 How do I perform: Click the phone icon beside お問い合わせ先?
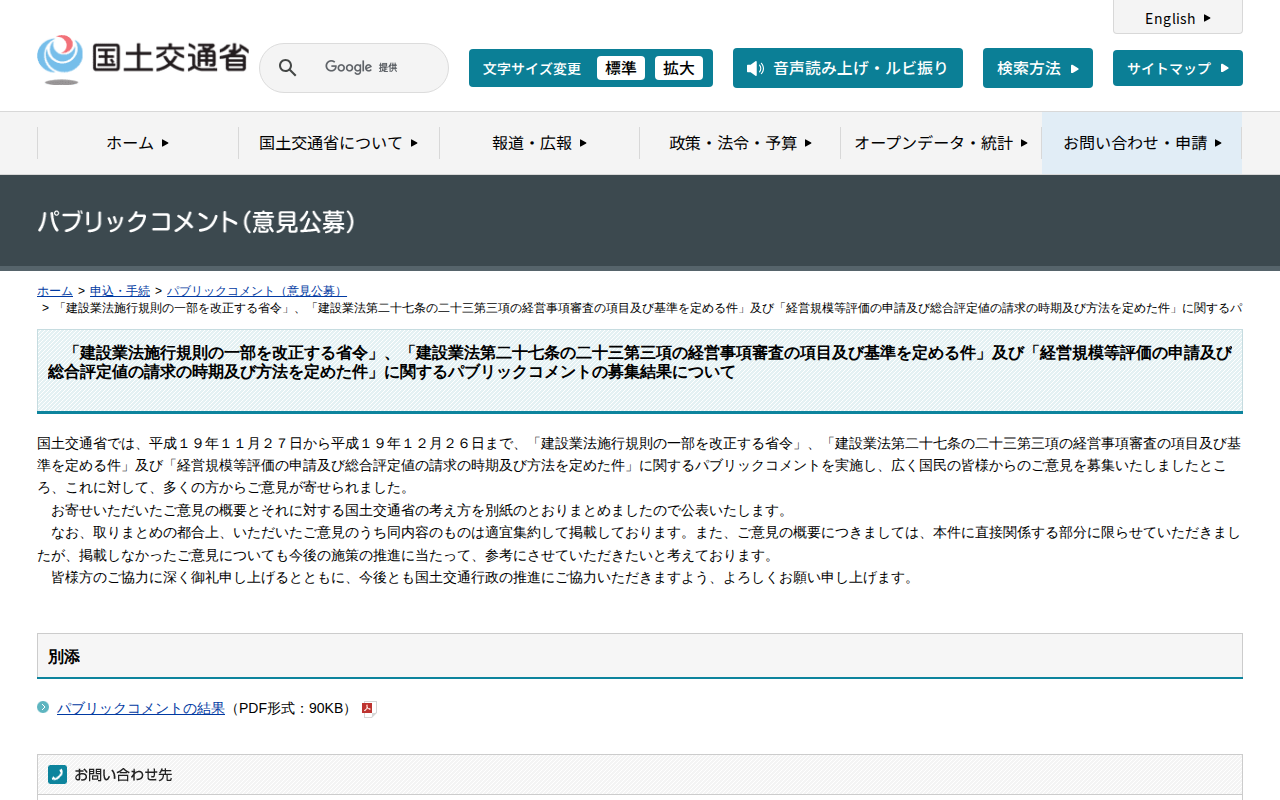pos(57,774)
